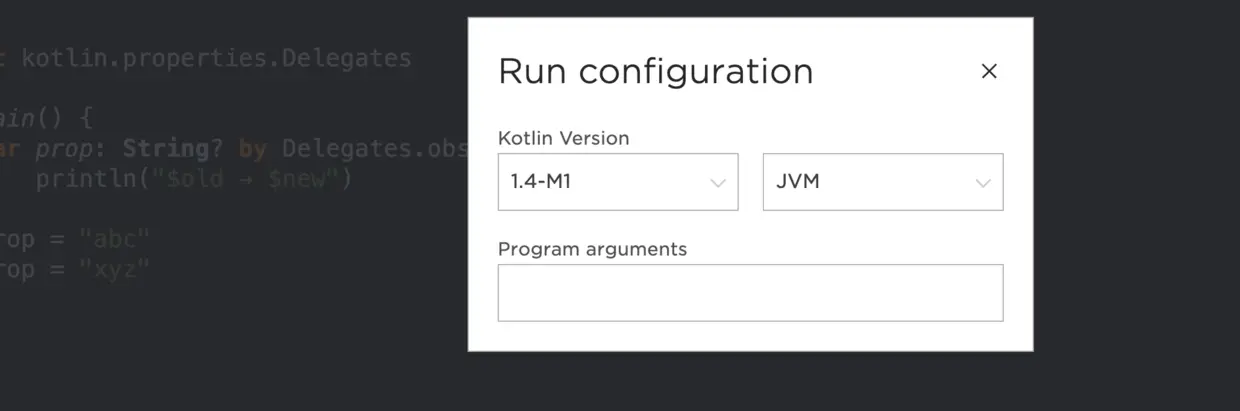The image size is (1240, 411).
Task: Close the Run configuration dialog
Action: (989, 71)
